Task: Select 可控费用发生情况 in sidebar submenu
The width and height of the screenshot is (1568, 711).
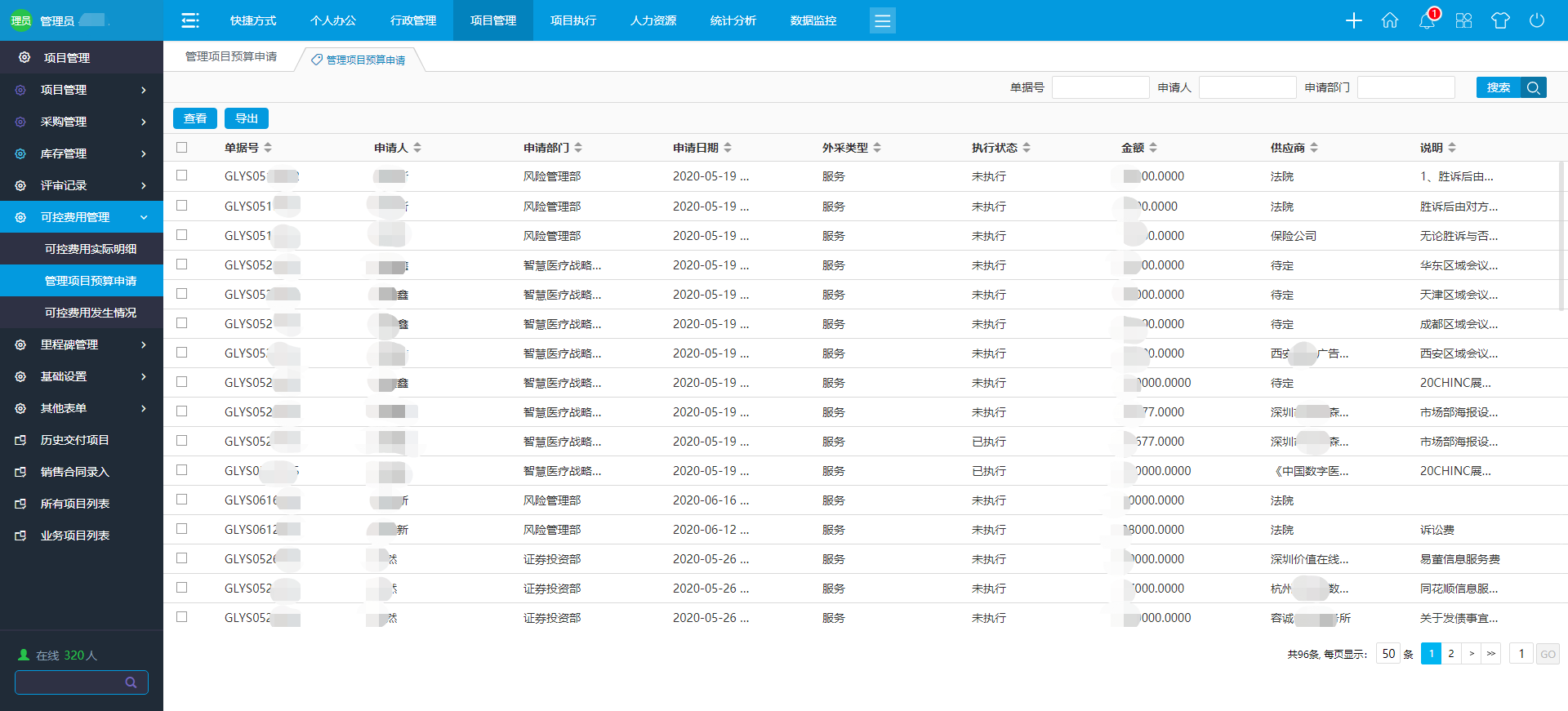Action: (x=91, y=313)
